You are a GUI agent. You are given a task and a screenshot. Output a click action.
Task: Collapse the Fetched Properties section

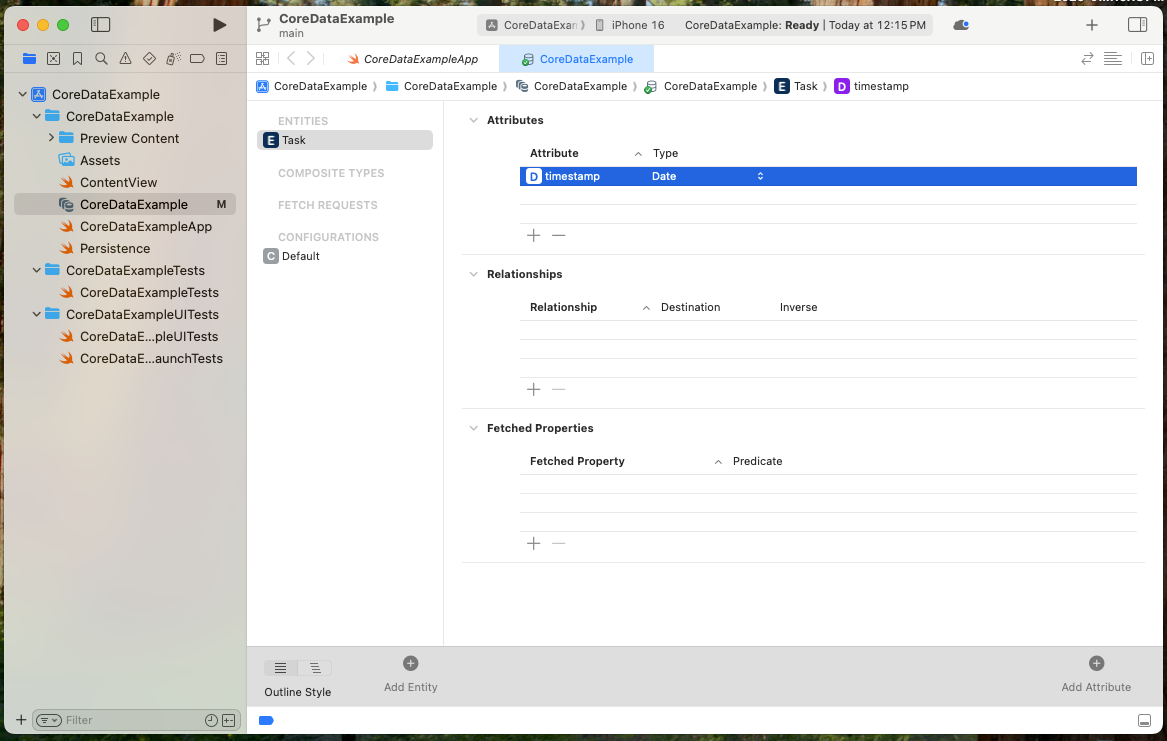pos(473,429)
